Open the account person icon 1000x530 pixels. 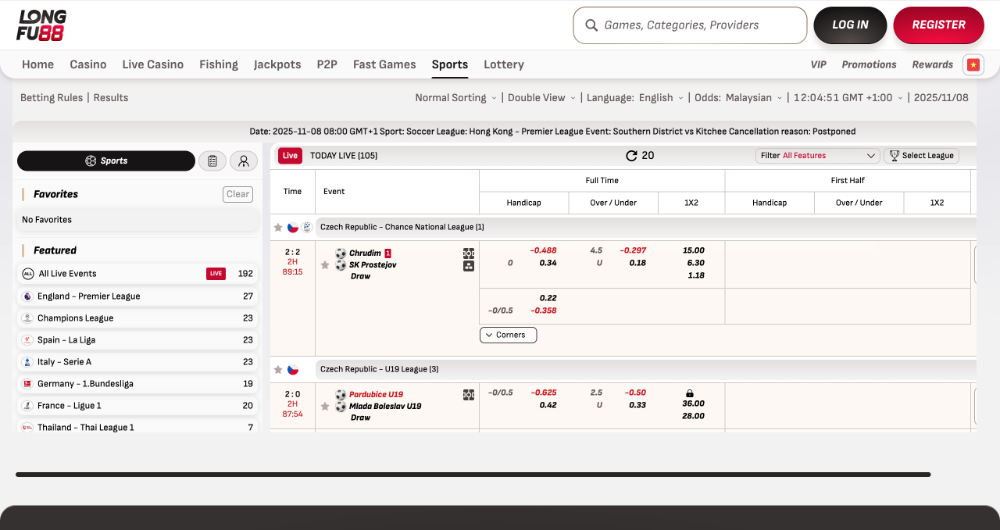point(244,161)
